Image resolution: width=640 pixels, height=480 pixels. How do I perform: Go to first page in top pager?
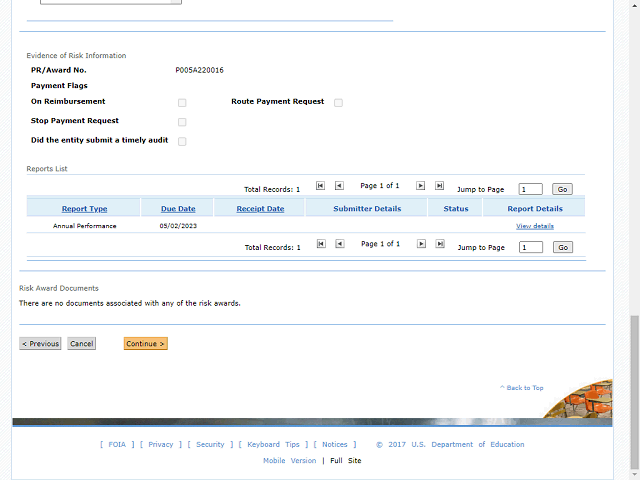(320, 186)
